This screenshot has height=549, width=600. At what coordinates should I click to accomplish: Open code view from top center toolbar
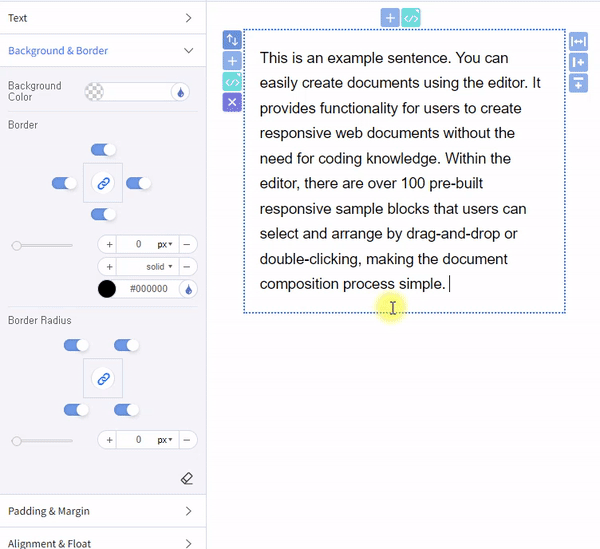[x=411, y=17]
